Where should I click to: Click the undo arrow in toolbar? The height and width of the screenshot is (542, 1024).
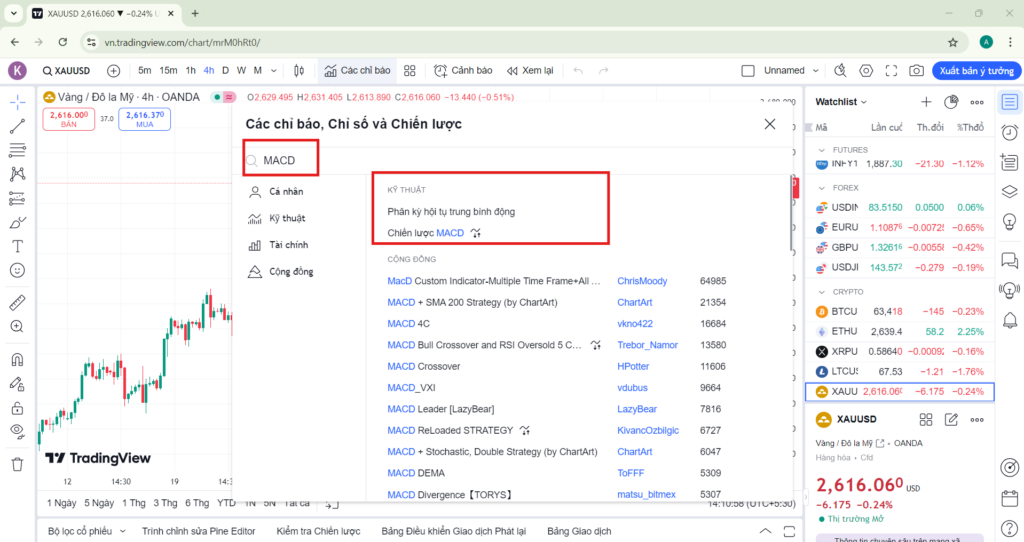[578, 71]
